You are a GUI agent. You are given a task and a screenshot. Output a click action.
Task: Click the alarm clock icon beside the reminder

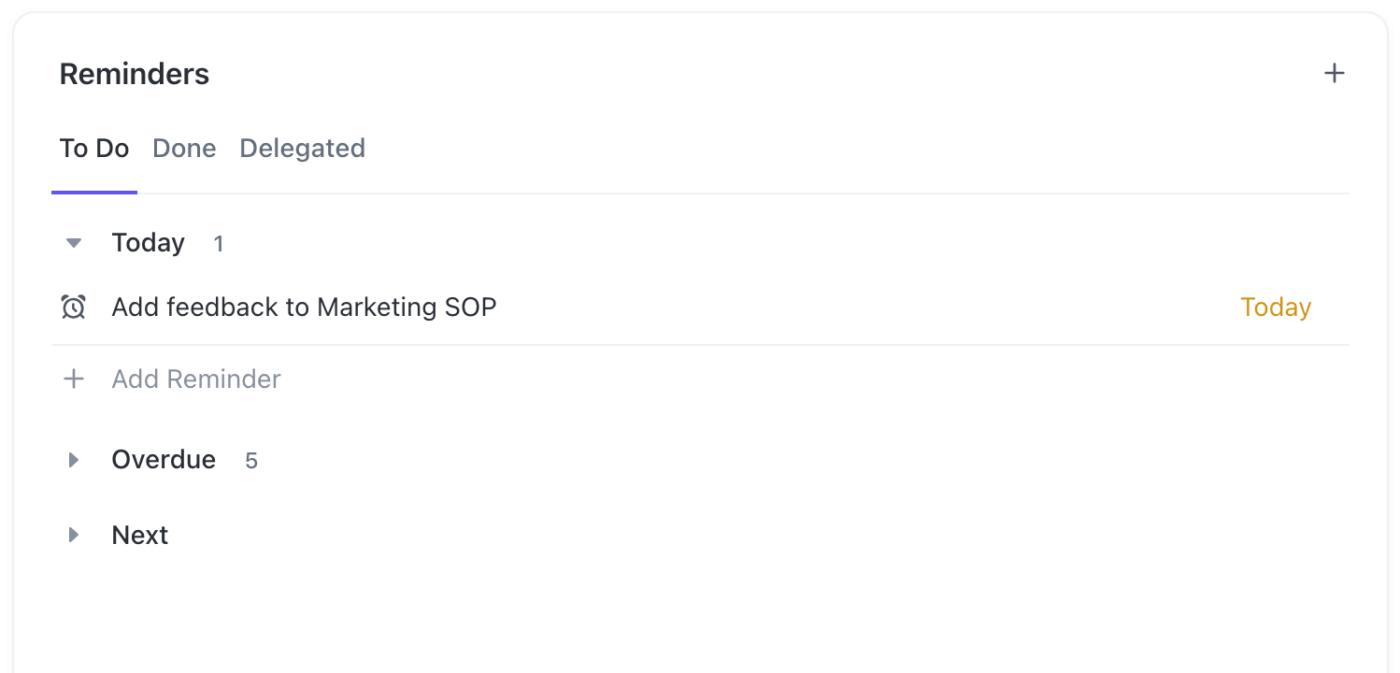tap(72, 307)
